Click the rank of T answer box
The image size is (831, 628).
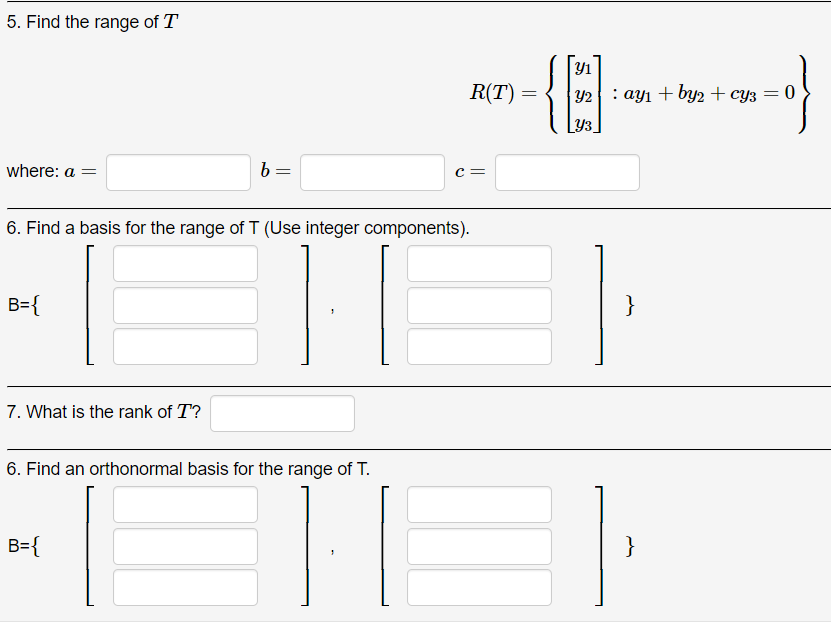(x=282, y=413)
